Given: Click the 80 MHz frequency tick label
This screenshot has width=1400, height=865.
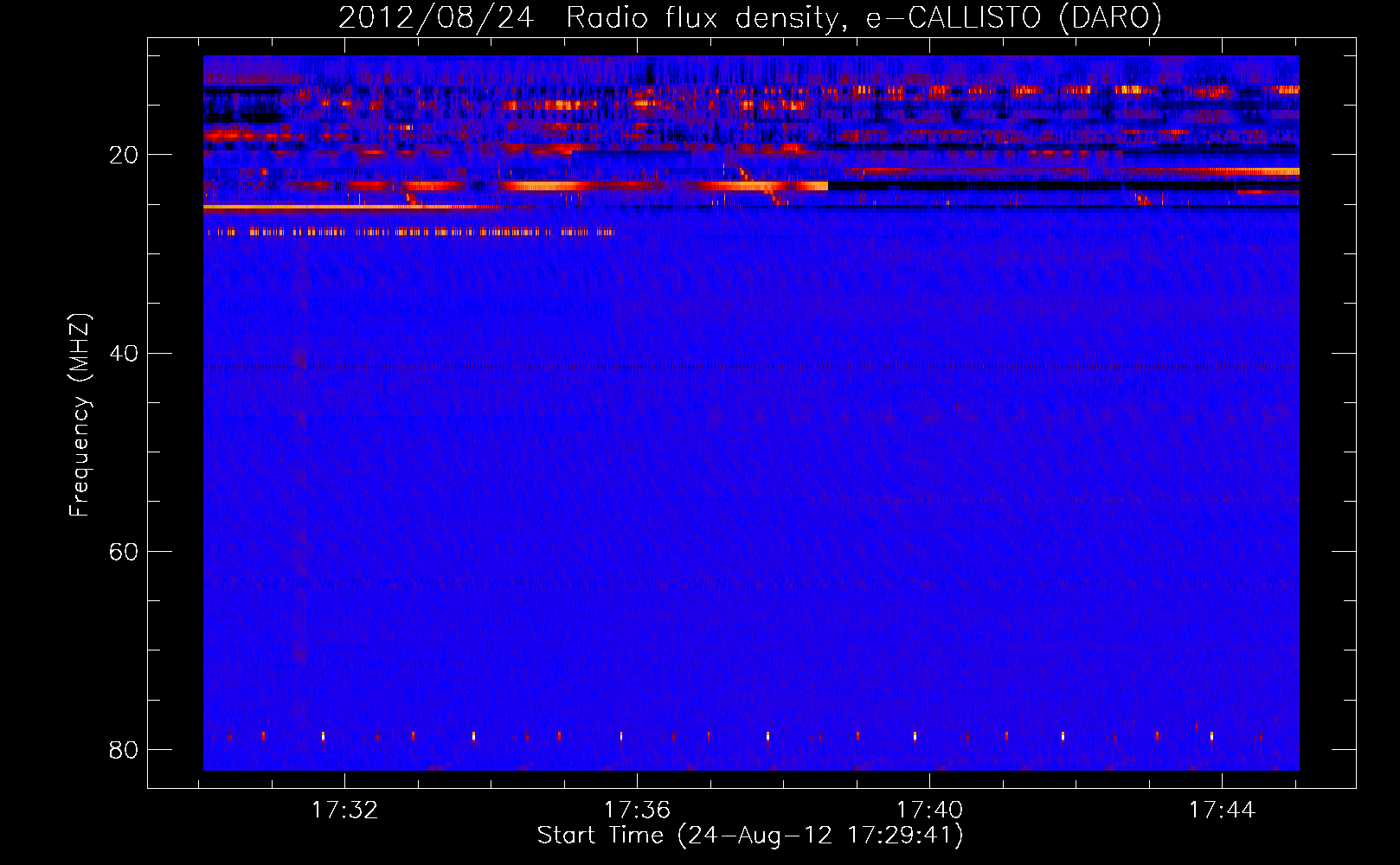Looking at the screenshot, I should 124,749.
